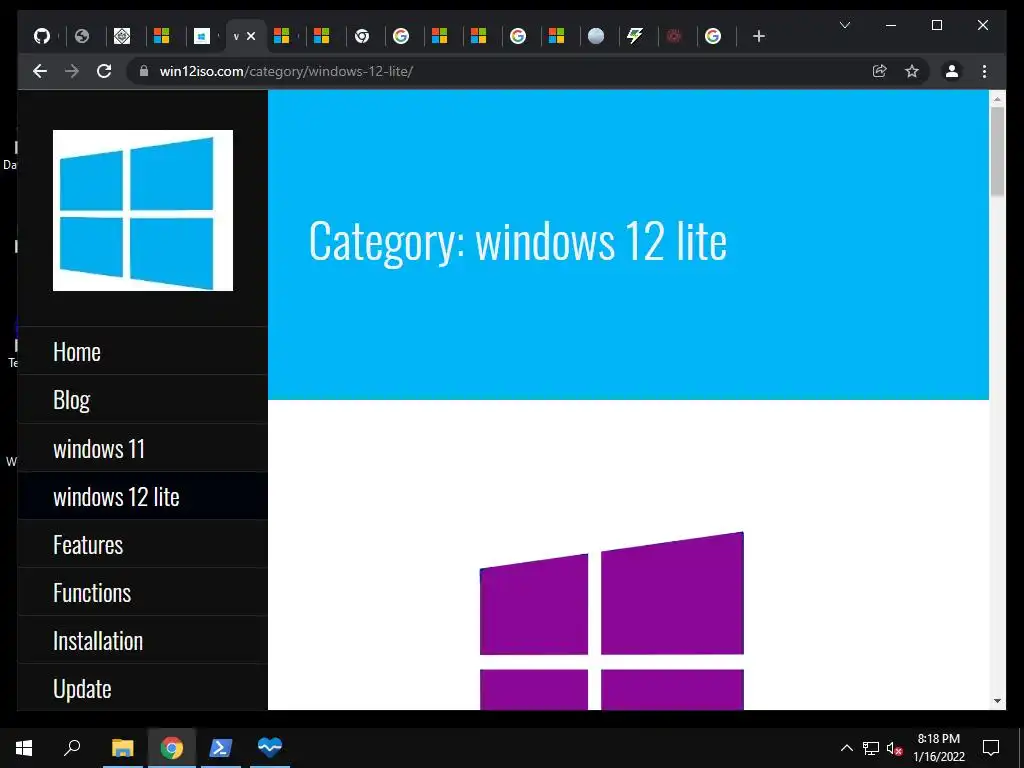Switch to the light-blue Windows logo tab

[x=202, y=36]
